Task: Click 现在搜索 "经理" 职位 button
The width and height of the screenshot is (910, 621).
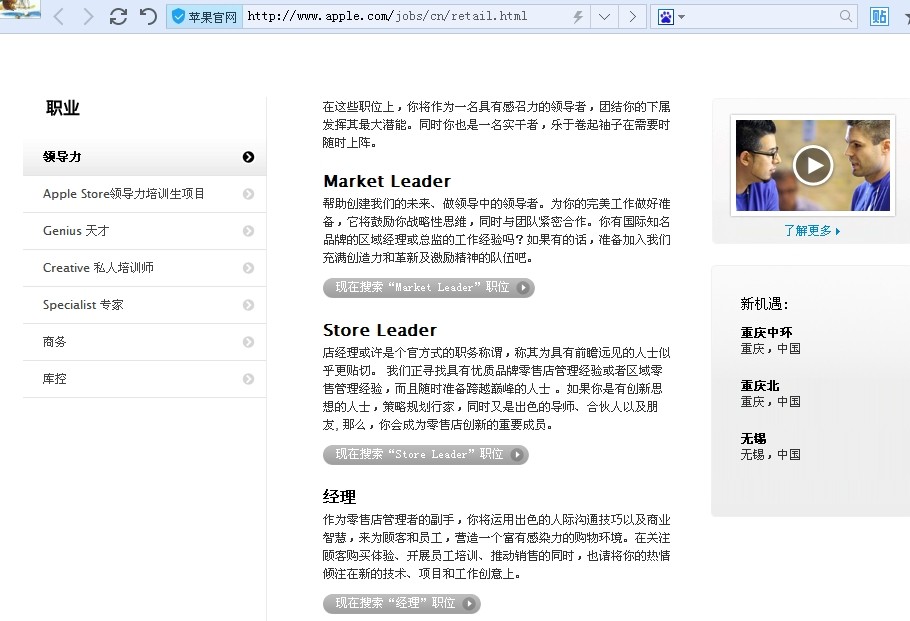Action: 402,604
